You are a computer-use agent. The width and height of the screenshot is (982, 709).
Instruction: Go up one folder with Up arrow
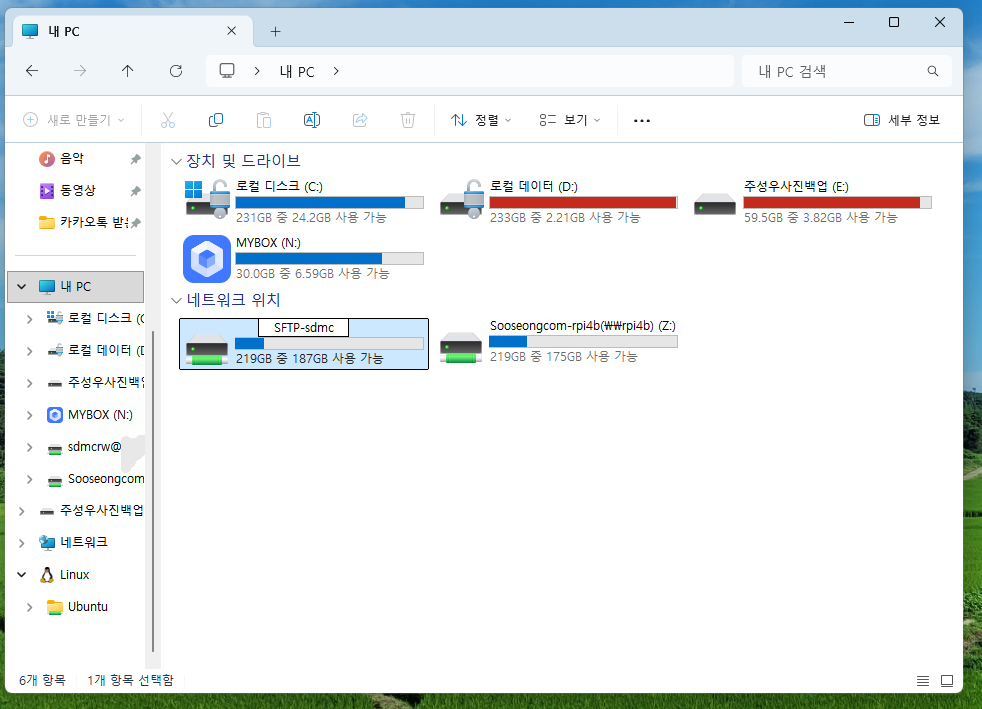tap(127, 71)
